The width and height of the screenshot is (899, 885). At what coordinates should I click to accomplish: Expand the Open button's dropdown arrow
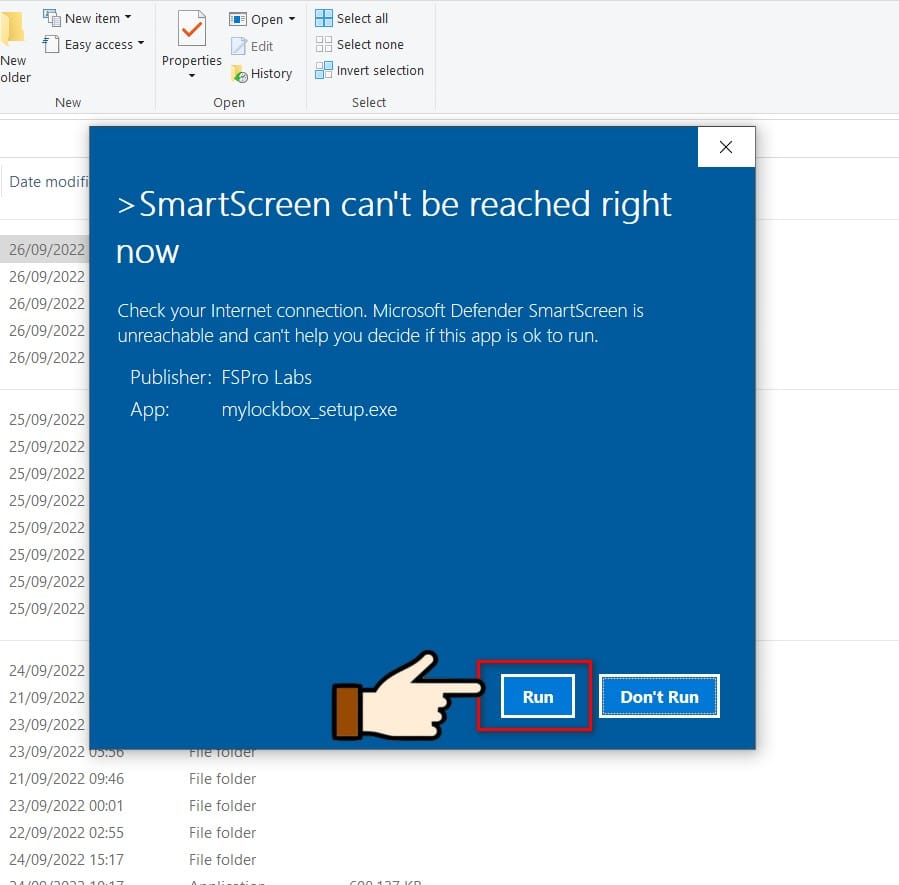292,19
